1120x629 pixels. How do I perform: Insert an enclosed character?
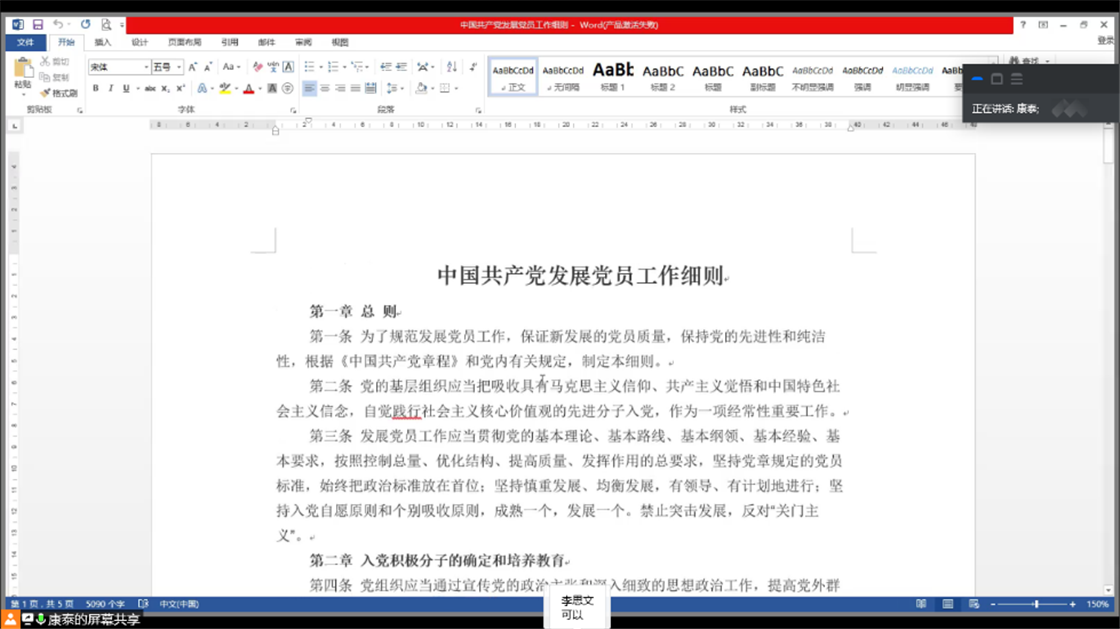(x=288, y=89)
